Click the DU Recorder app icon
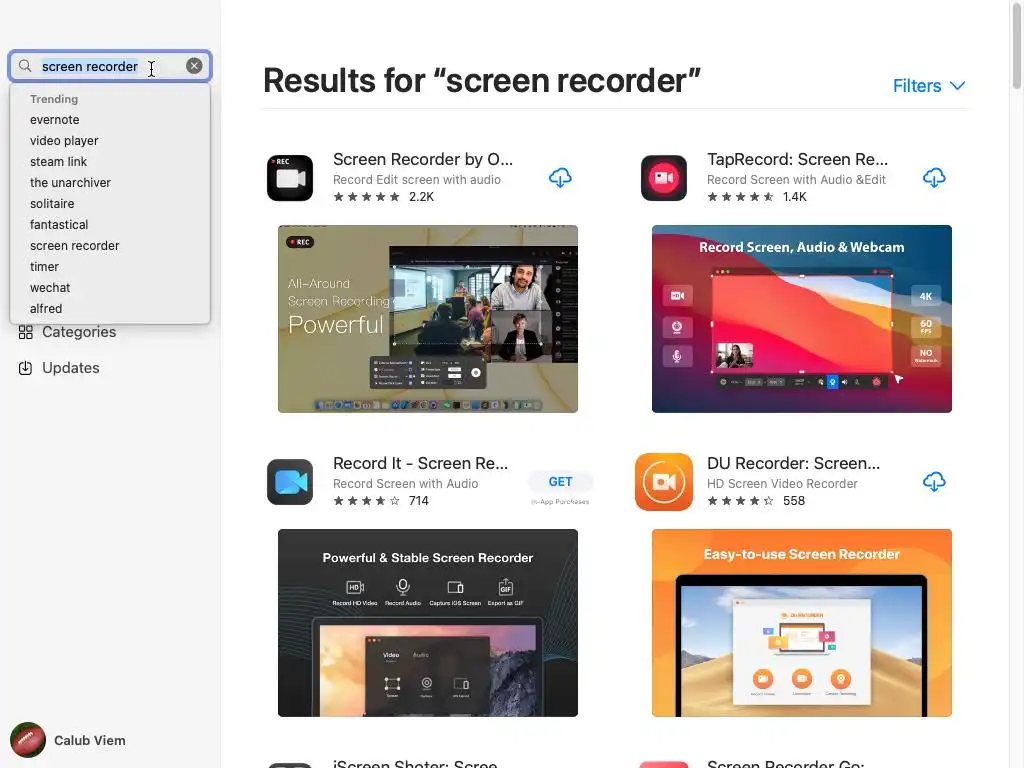 coord(664,482)
